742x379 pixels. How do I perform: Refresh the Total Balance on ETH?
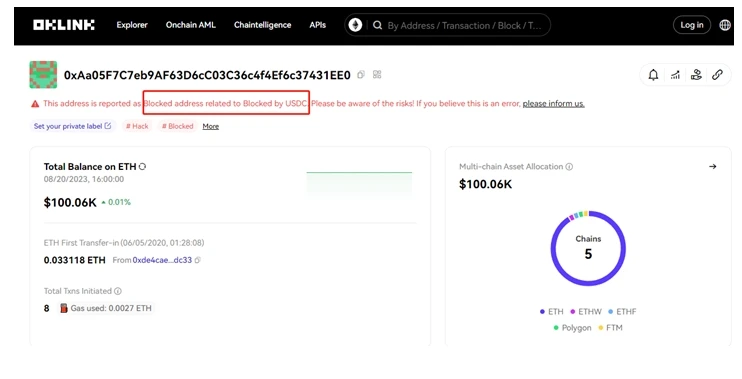(x=142, y=167)
